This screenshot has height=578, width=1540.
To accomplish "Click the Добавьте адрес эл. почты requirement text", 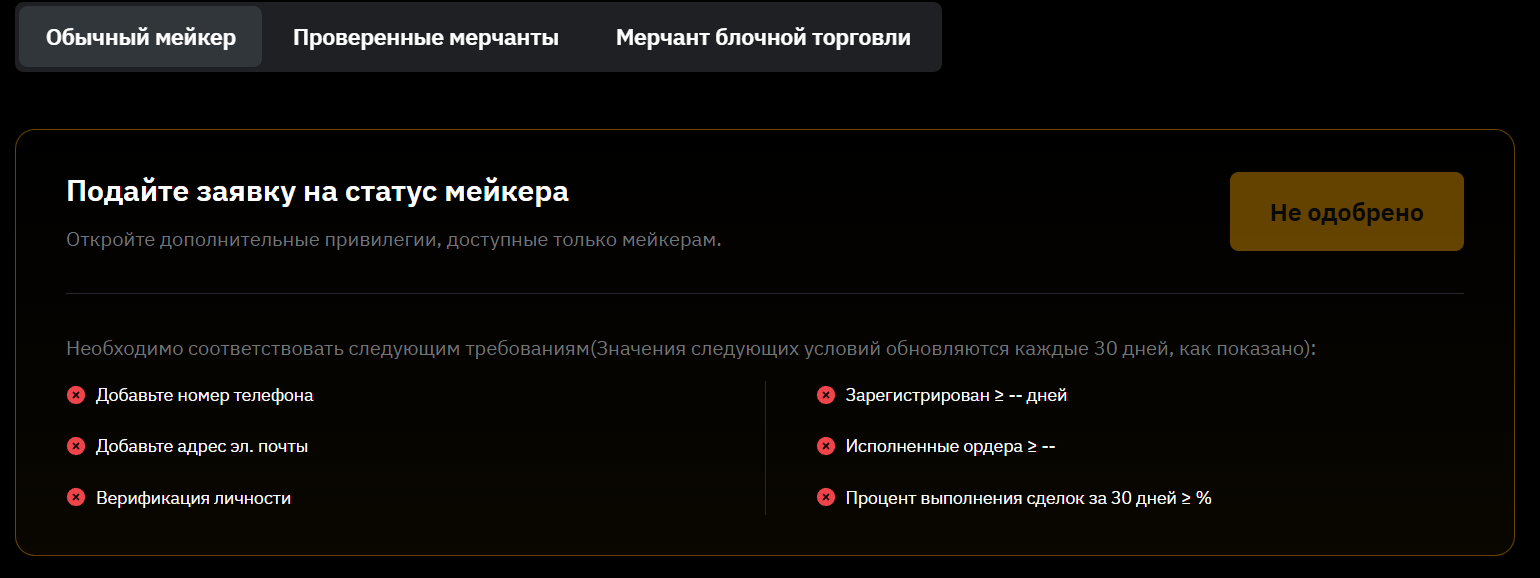I will point(202,446).
